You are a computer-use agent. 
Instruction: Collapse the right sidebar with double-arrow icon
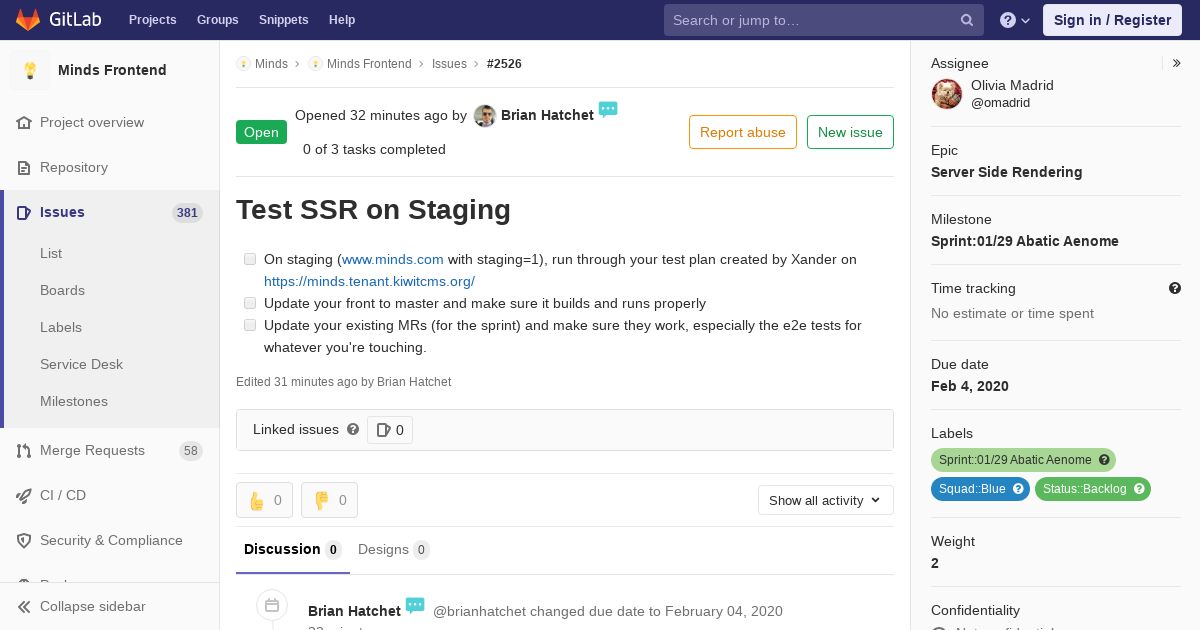click(1177, 63)
